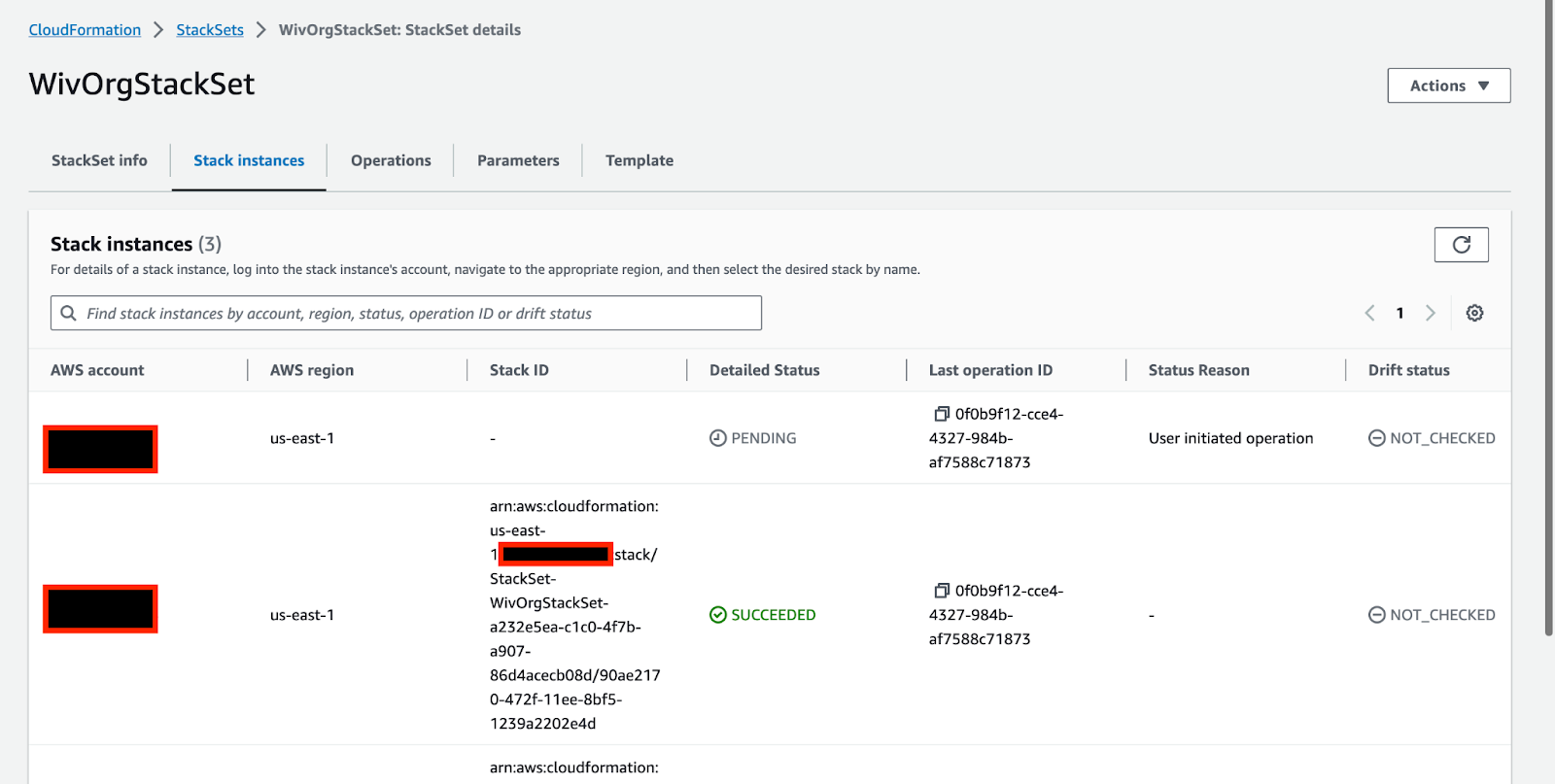This screenshot has height=784, width=1555.
Task: Follow the StackSets breadcrumb link
Action: point(210,30)
